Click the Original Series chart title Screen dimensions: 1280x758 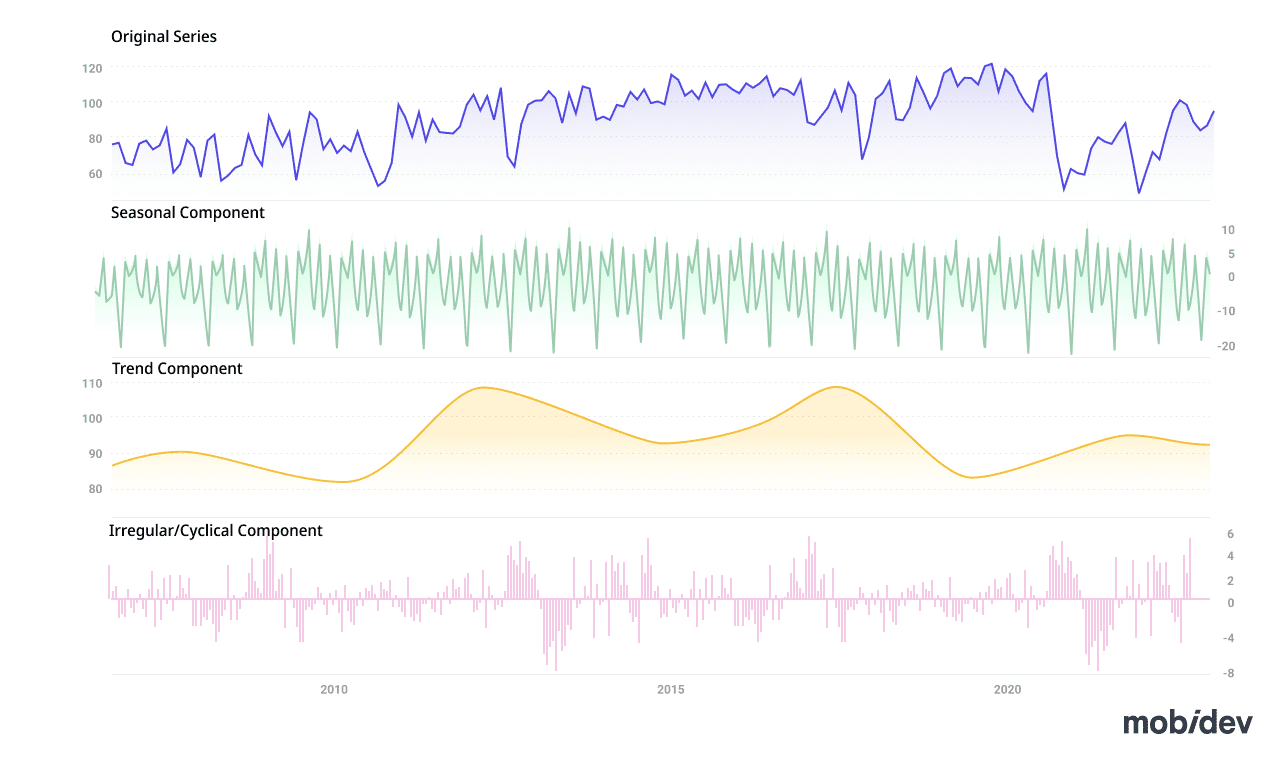pyautogui.click(x=164, y=37)
